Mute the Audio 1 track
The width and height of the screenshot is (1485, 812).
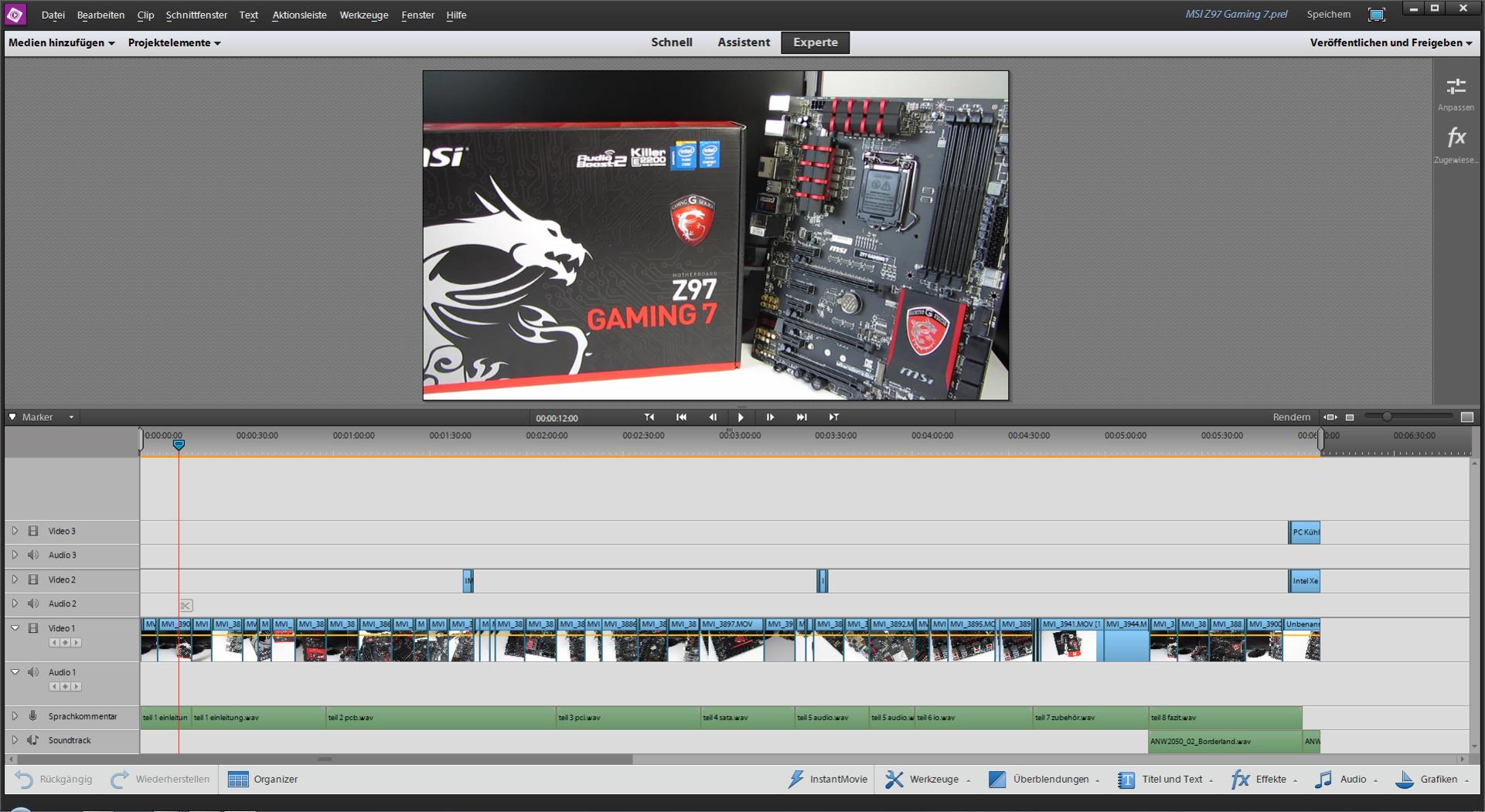33,672
